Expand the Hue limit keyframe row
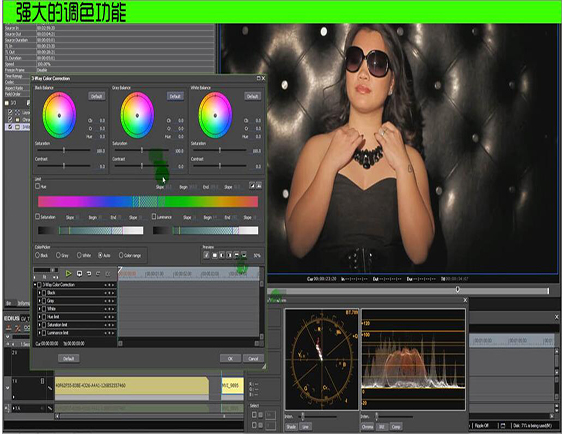Viewport: 563px width, 434px height. point(39,317)
